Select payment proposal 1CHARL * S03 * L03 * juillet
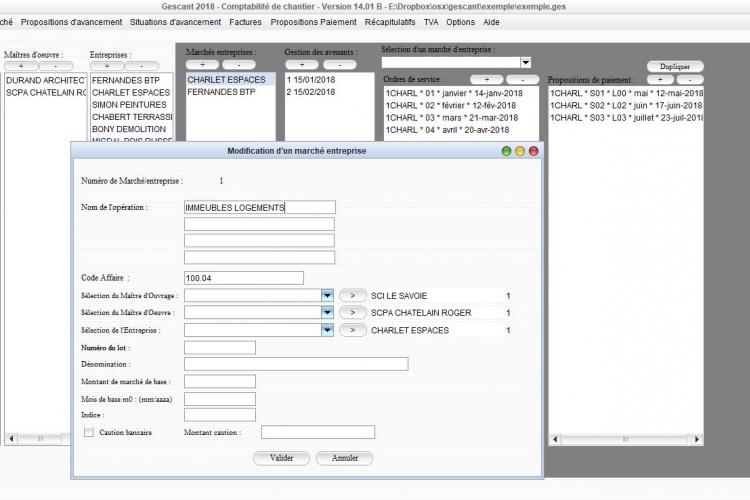 (x=626, y=118)
